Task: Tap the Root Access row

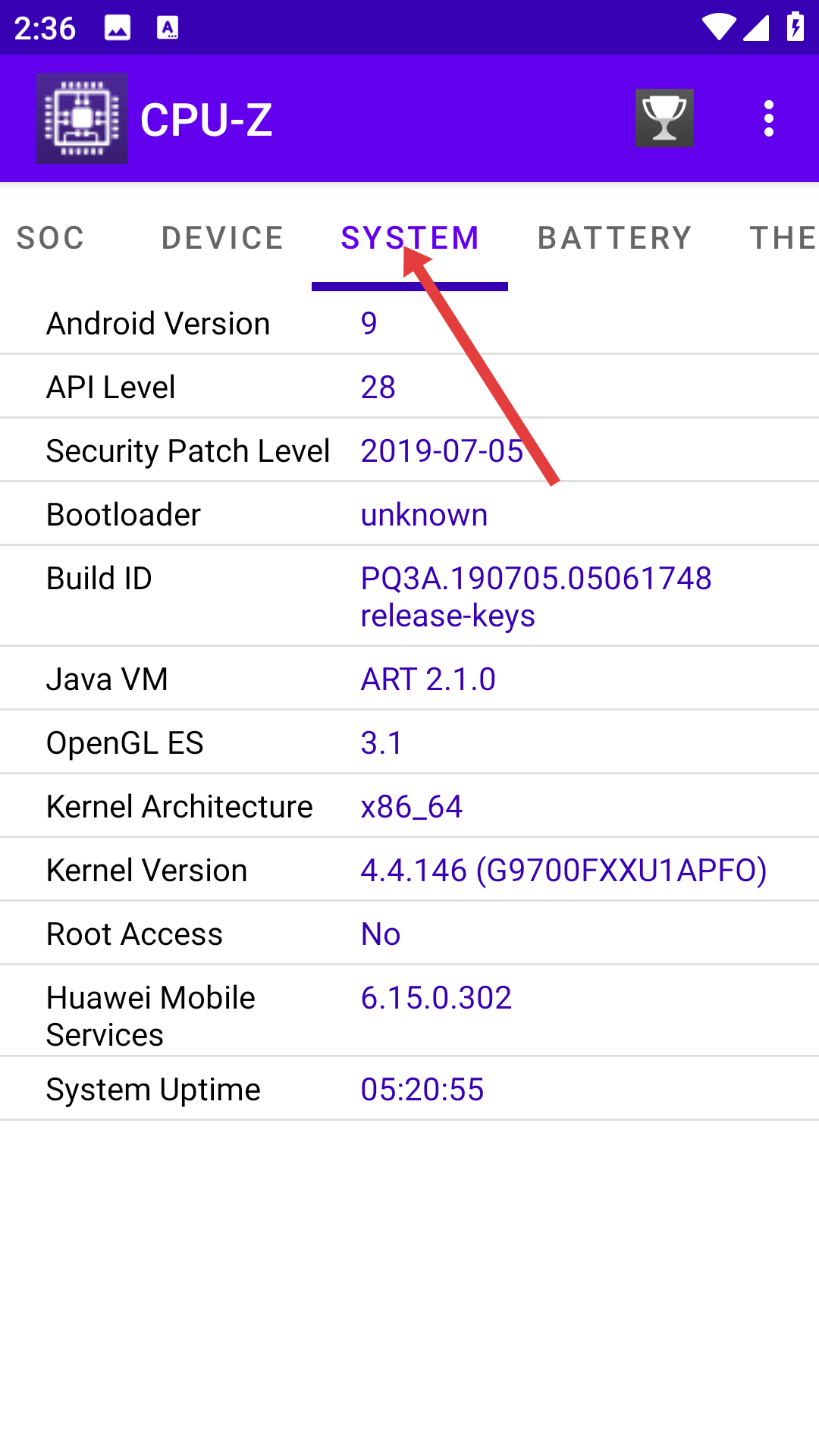Action: click(409, 934)
